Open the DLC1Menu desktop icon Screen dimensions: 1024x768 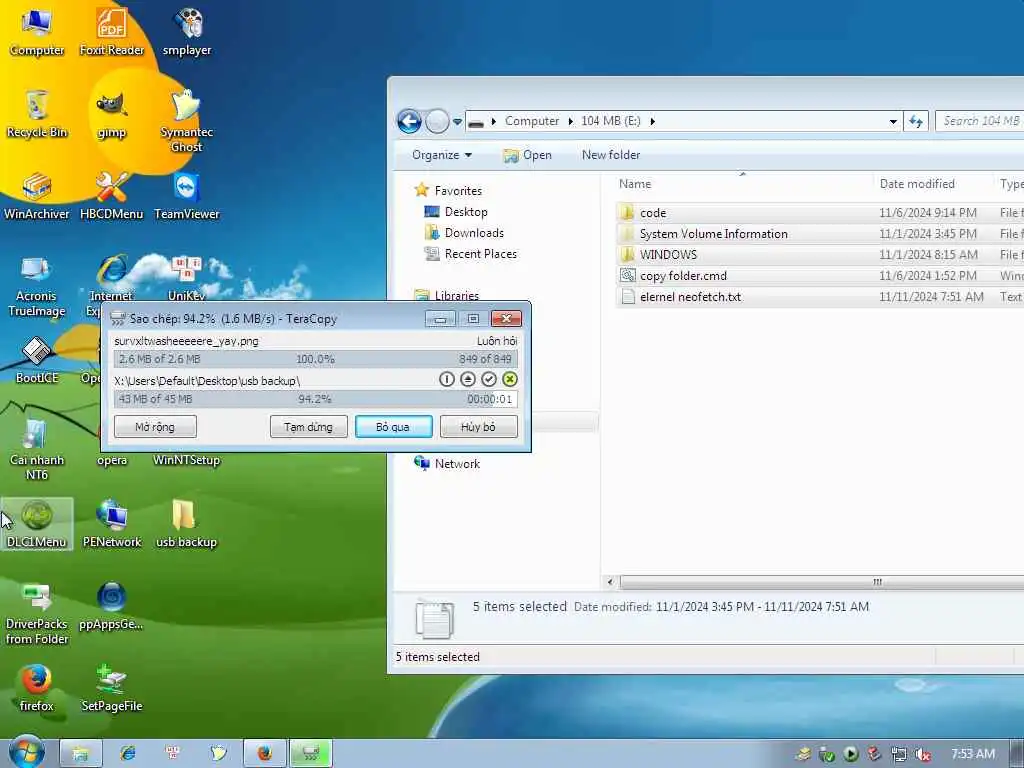point(37,524)
